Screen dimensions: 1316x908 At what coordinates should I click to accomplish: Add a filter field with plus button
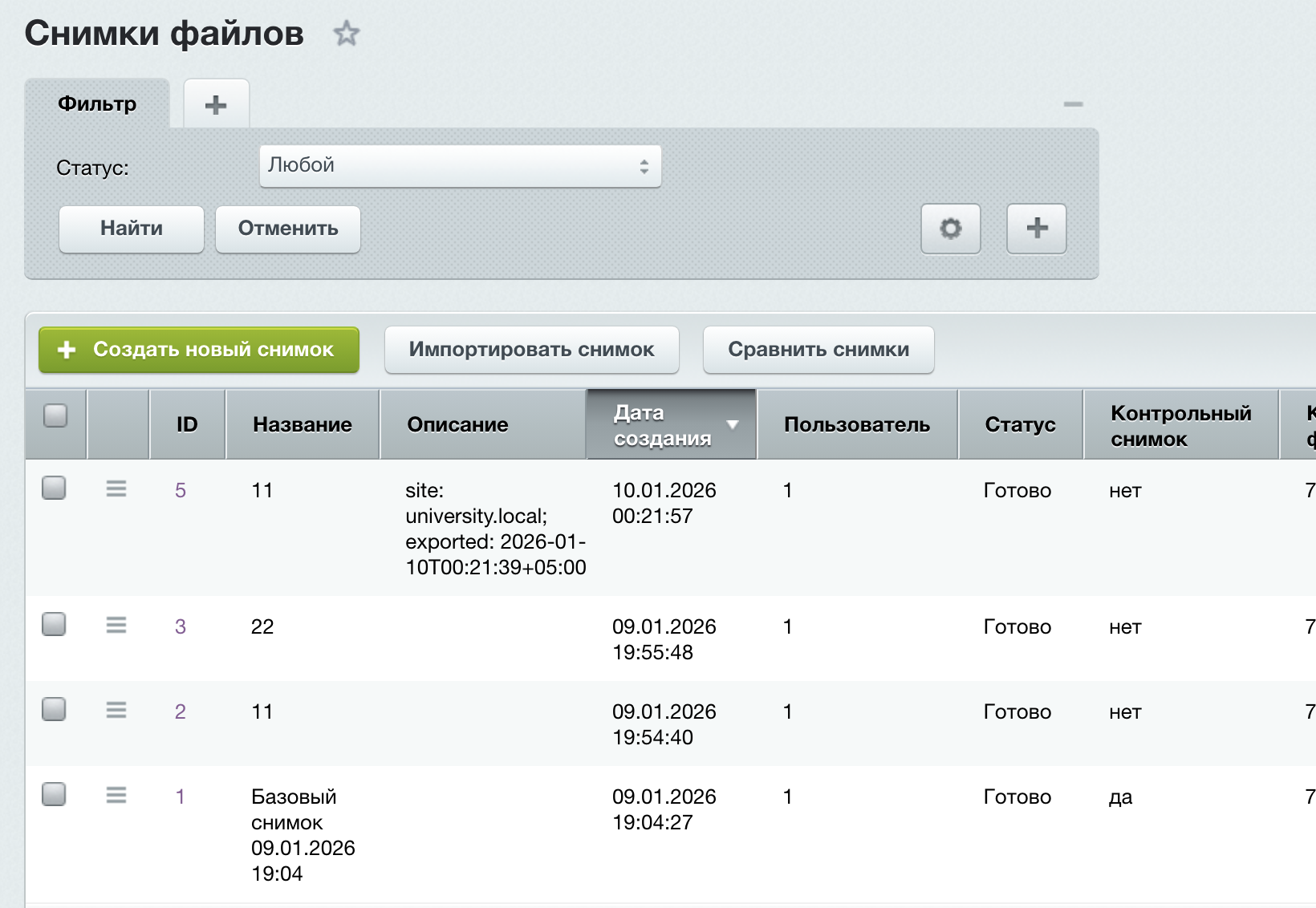coord(1037,229)
